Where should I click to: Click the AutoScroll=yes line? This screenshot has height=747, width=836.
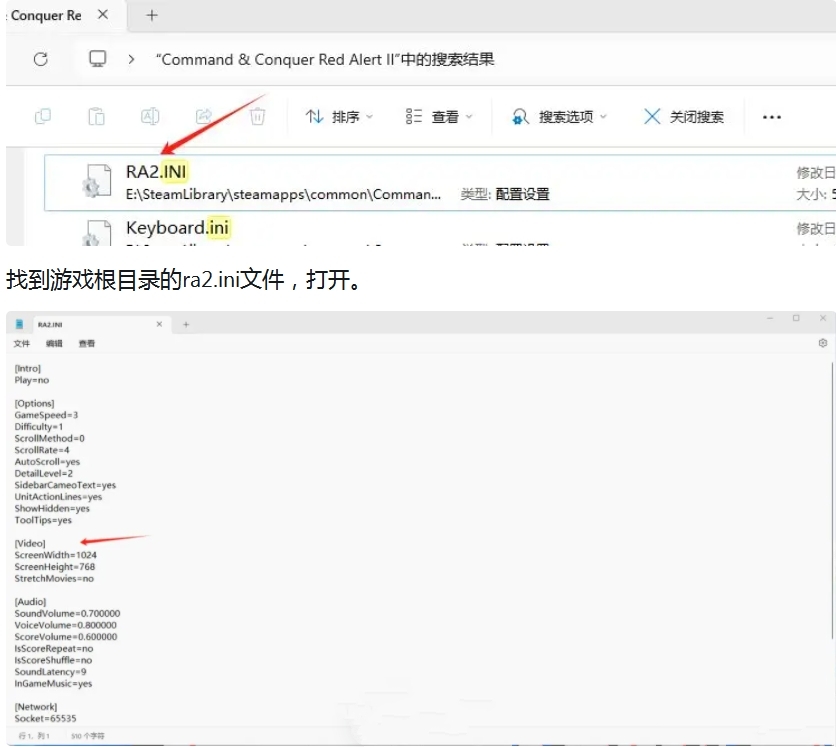pos(47,462)
